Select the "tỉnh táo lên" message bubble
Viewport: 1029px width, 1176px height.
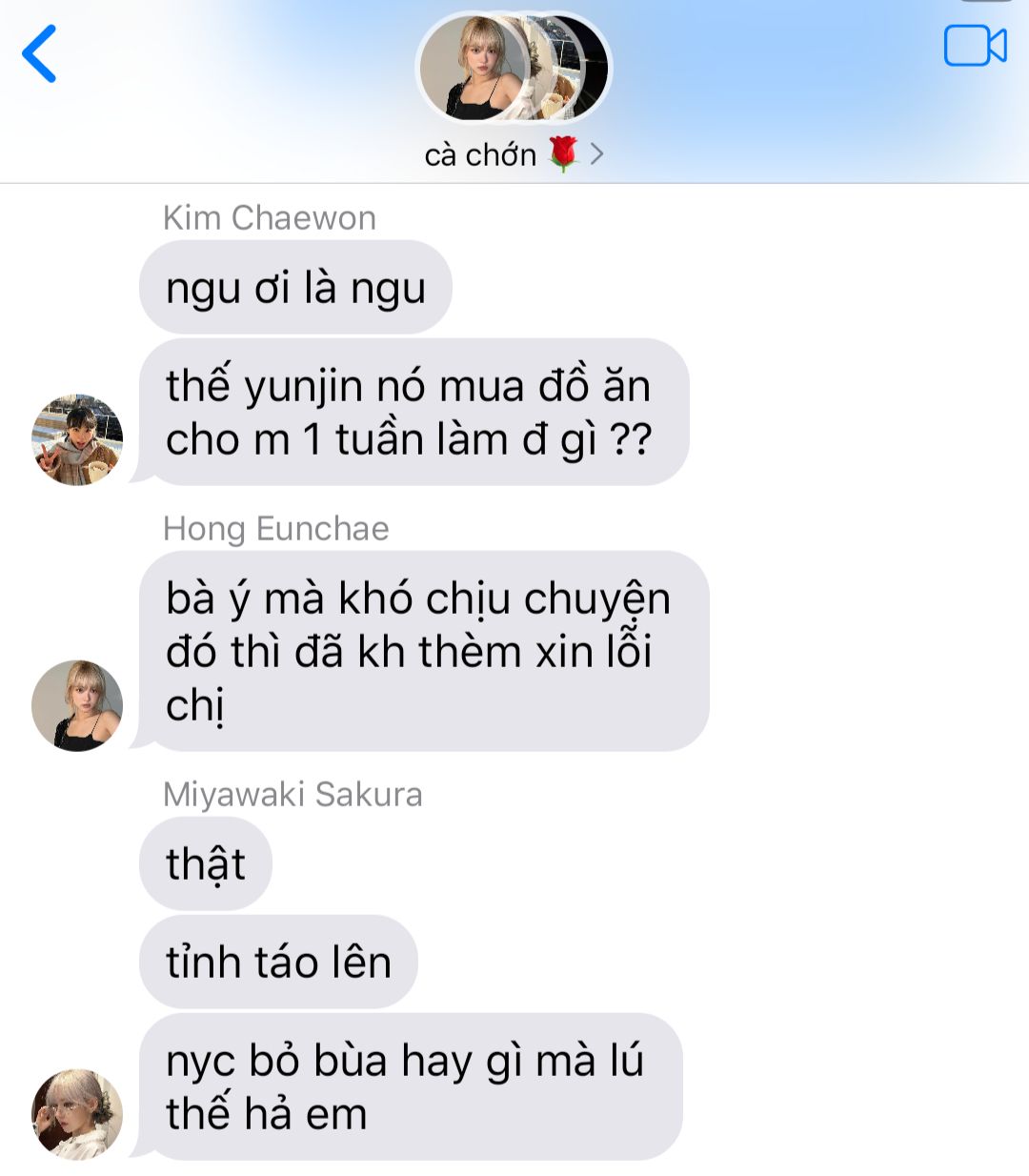(278, 962)
